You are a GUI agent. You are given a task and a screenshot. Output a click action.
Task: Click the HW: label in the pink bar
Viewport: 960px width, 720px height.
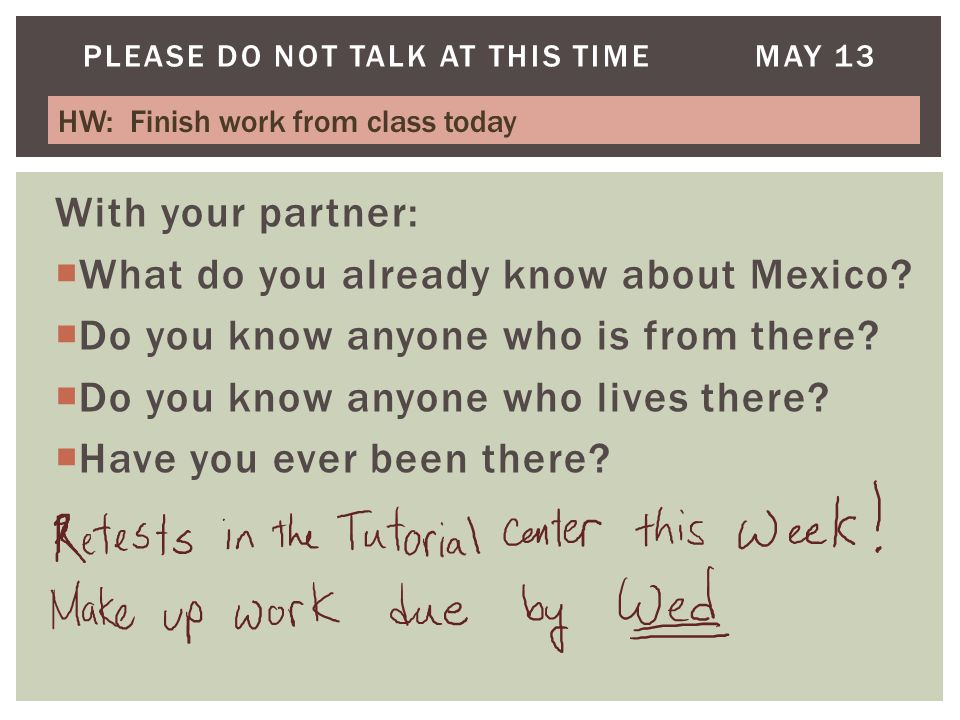[x=86, y=121]
